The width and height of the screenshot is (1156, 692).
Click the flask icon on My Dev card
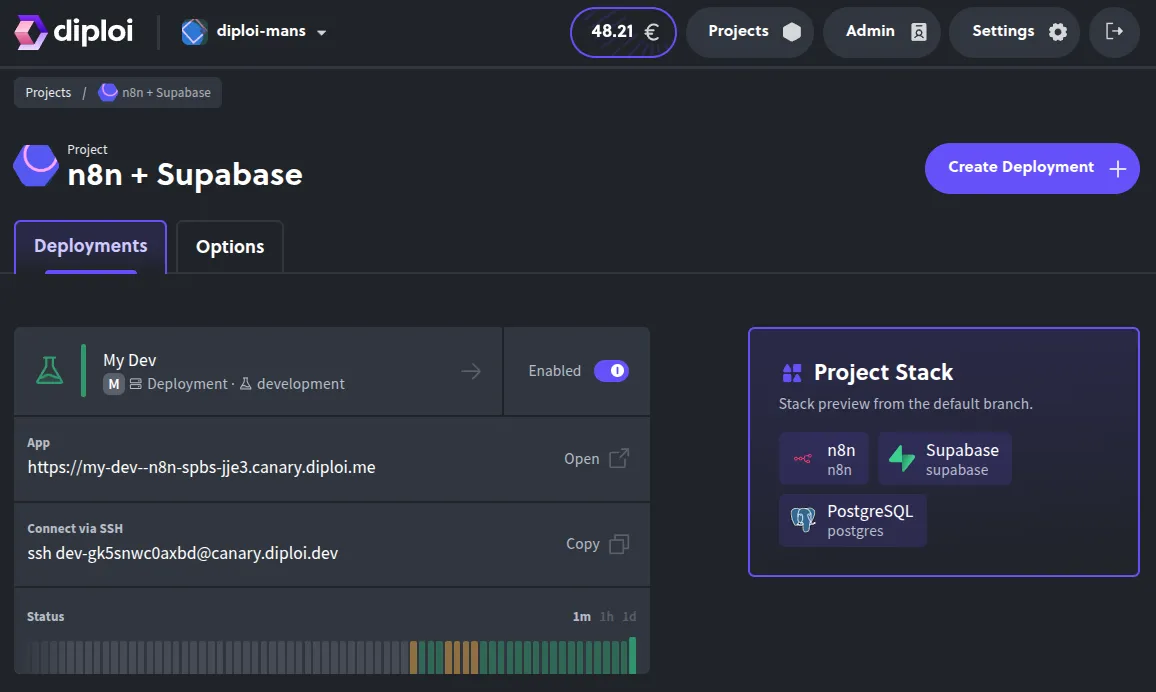(x=51, y=370)
